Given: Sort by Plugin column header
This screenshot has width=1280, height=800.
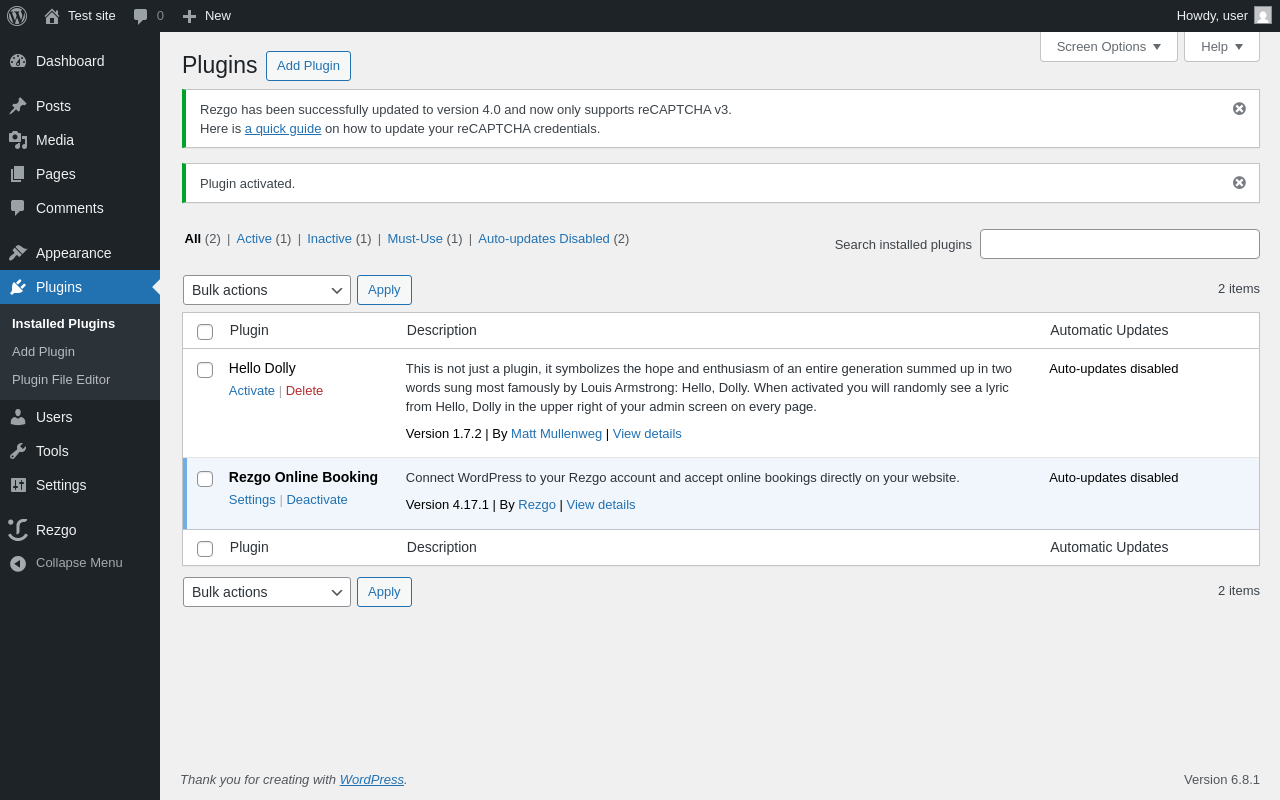Looking at the screenshot, I should click(249, 330).
